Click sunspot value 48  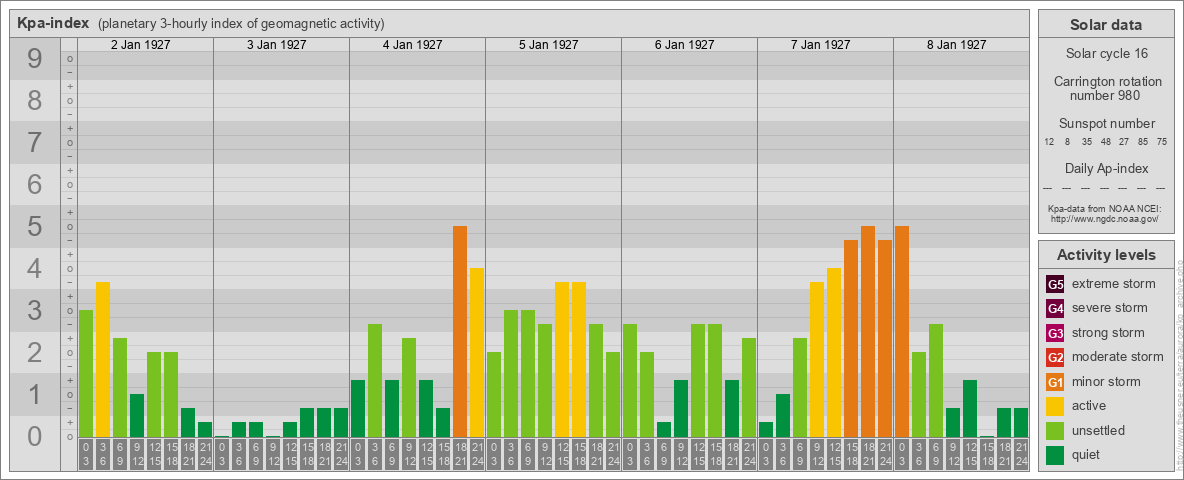click(x=1105, y=142)
